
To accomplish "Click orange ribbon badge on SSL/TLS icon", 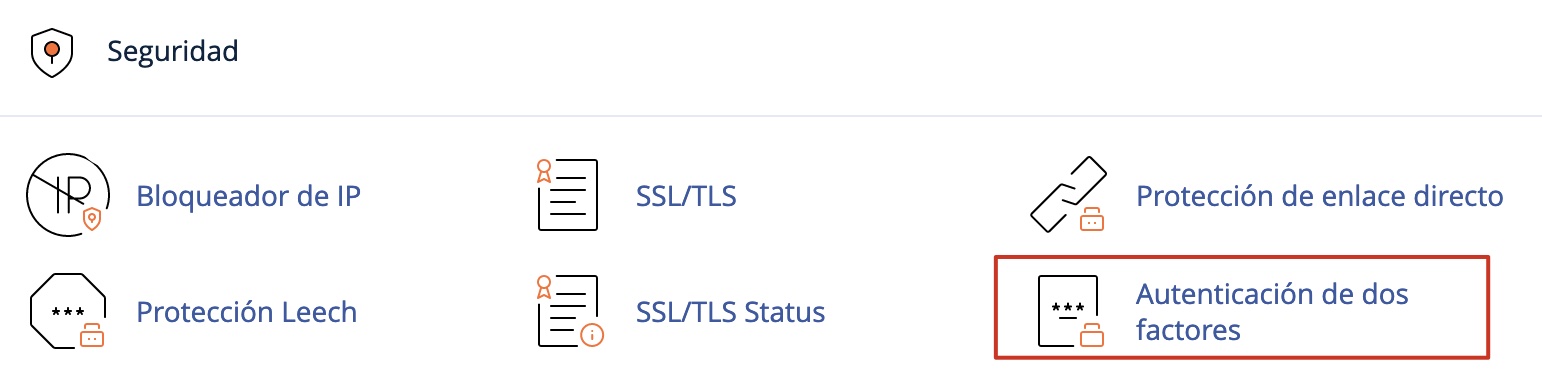I will click(544, 170).
